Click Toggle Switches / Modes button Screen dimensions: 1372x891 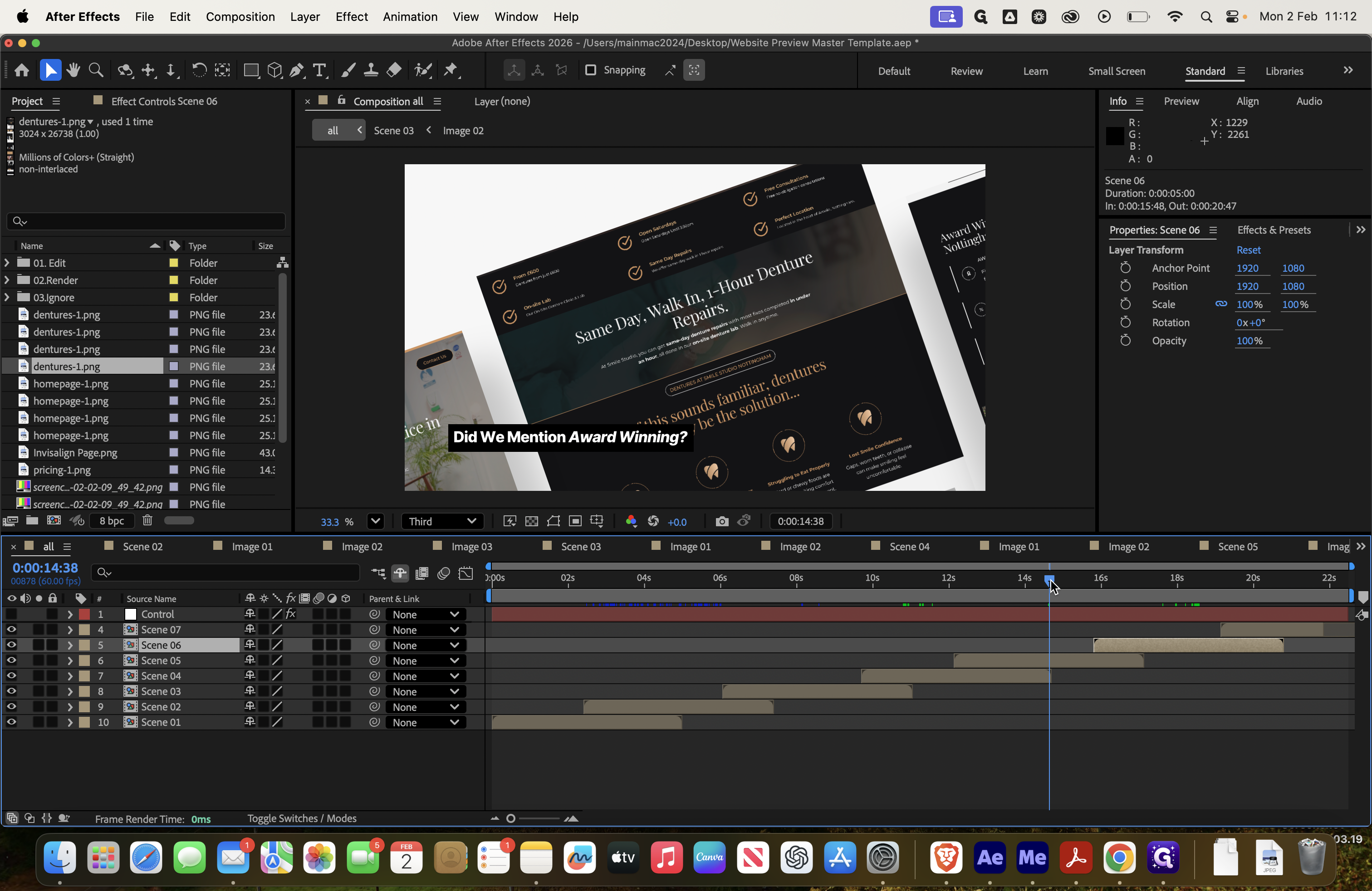302,818
